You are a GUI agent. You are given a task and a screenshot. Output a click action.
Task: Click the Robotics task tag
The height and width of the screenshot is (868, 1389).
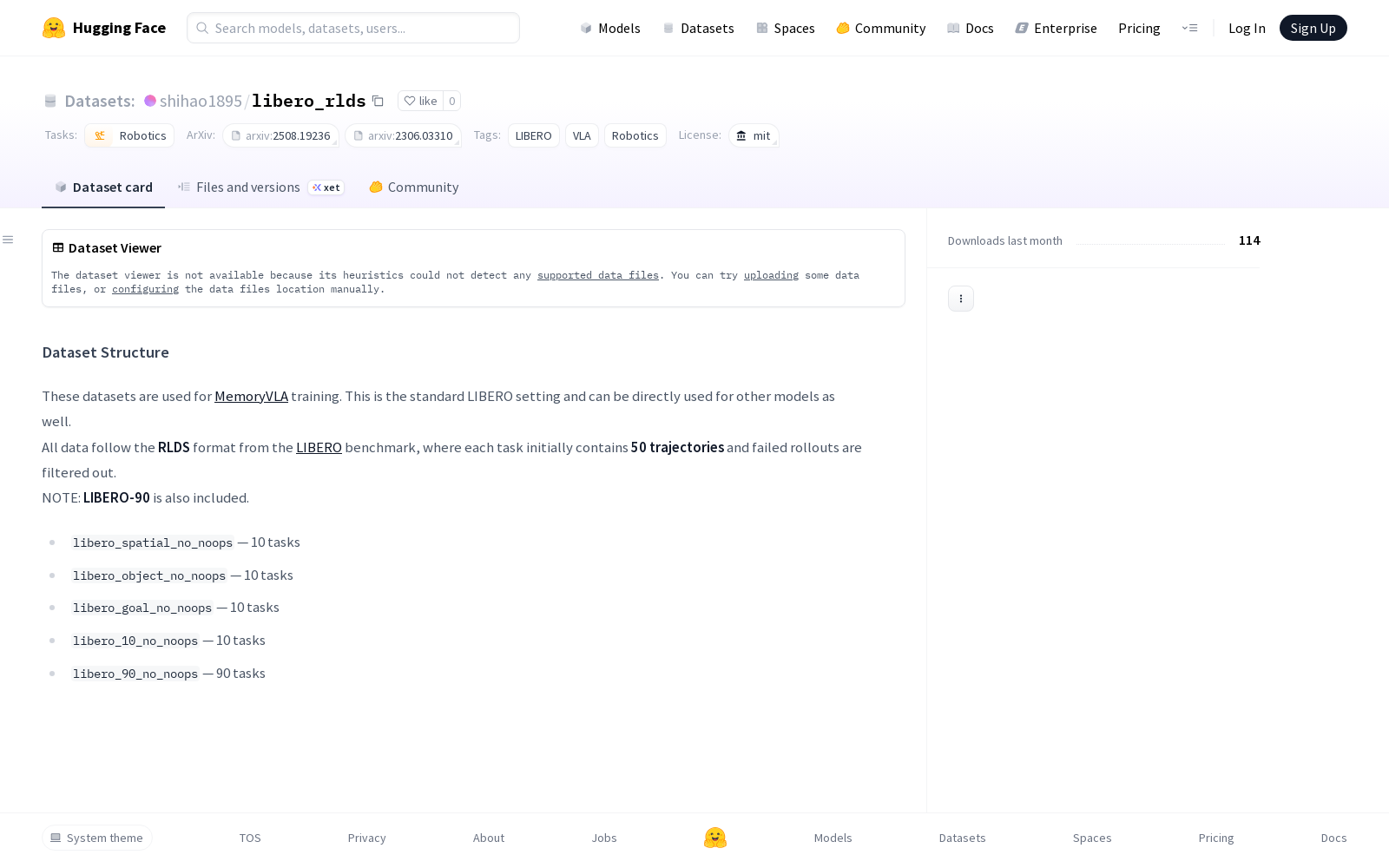pos(129,135)
